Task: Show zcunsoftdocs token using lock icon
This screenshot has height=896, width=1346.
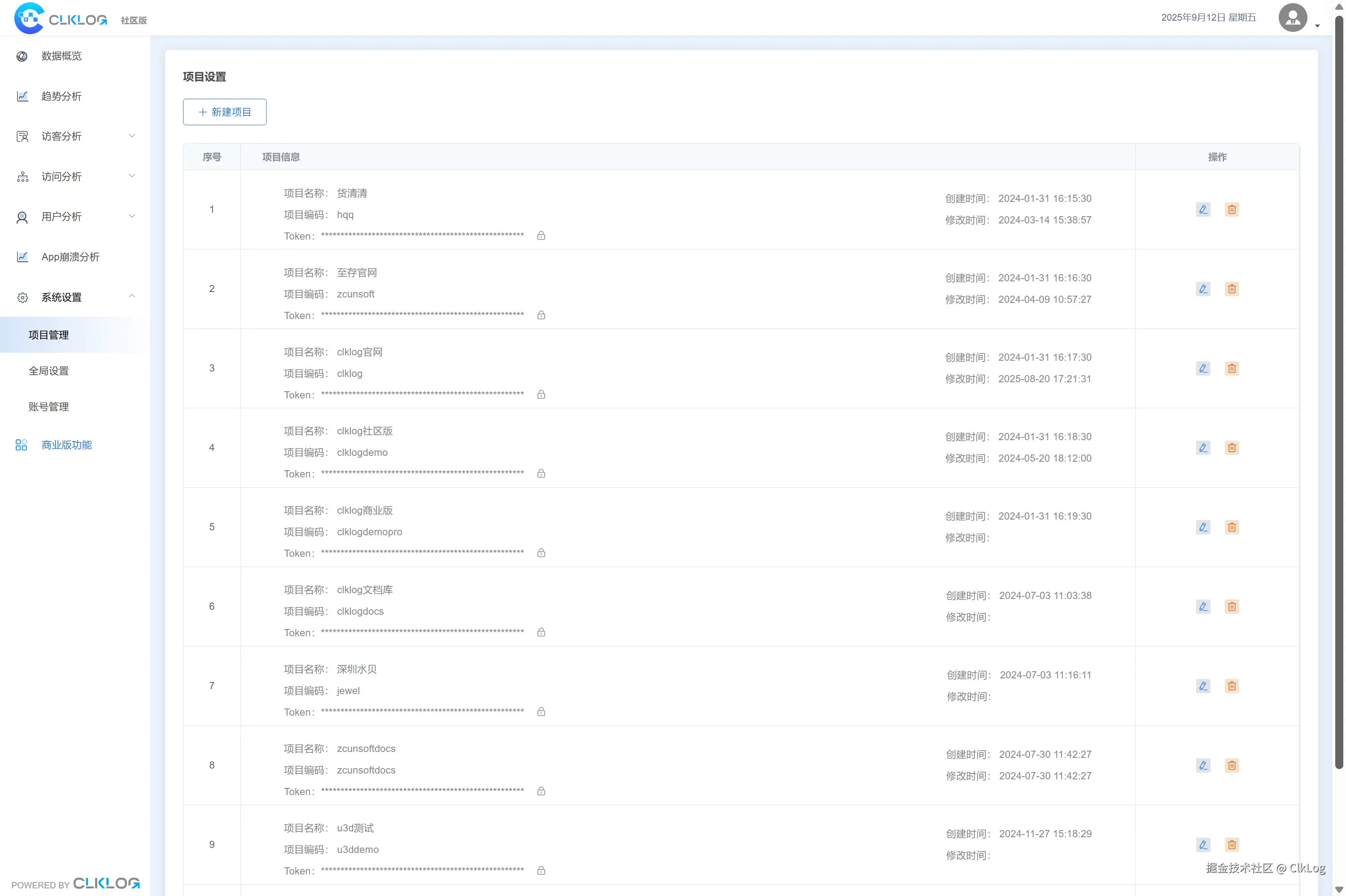Action: (541, 791)
